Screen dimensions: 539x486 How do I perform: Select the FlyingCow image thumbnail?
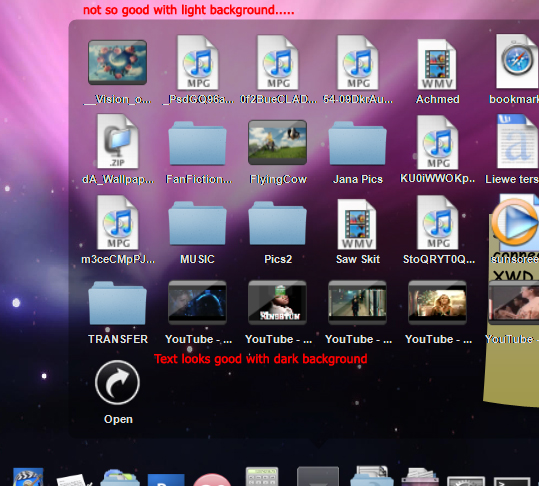click(x=277, y=142)
